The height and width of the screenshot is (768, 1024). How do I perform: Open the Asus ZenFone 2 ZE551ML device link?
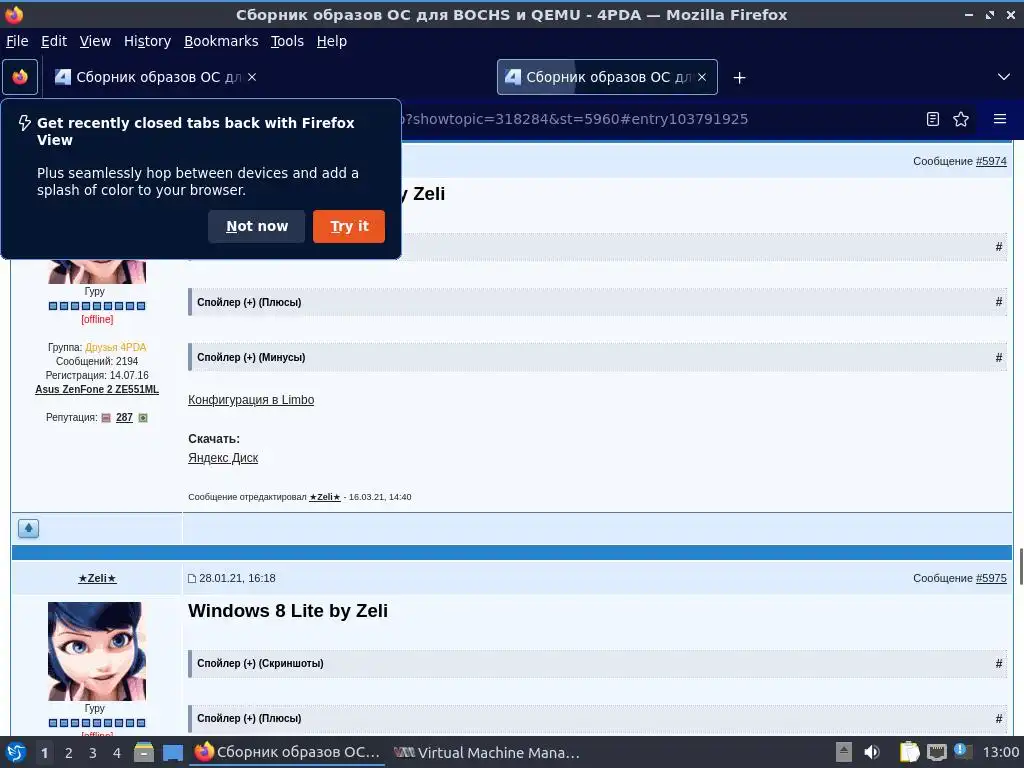[x=97, y=389]
